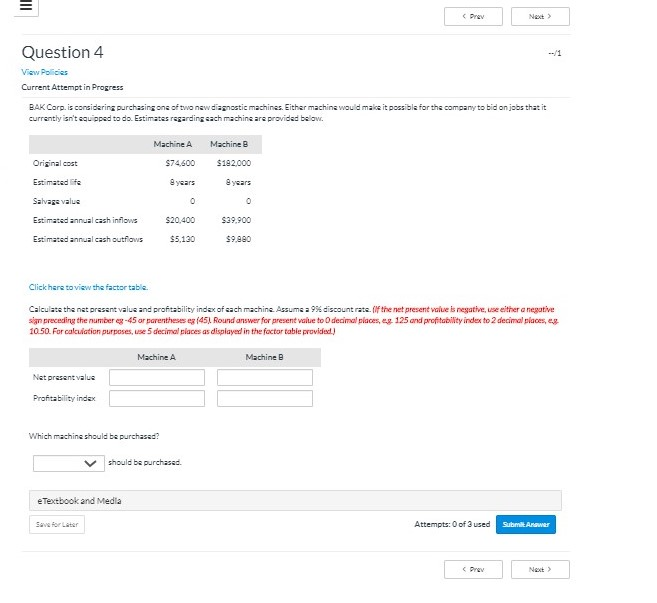Screen dimensions: 657x603
Task: Click the Profitability index row label
Action: point(64,398)
